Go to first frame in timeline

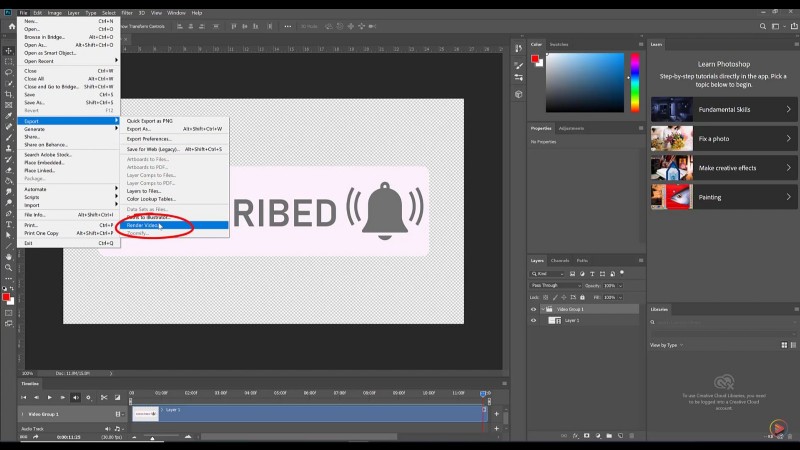tap(23, 397)
